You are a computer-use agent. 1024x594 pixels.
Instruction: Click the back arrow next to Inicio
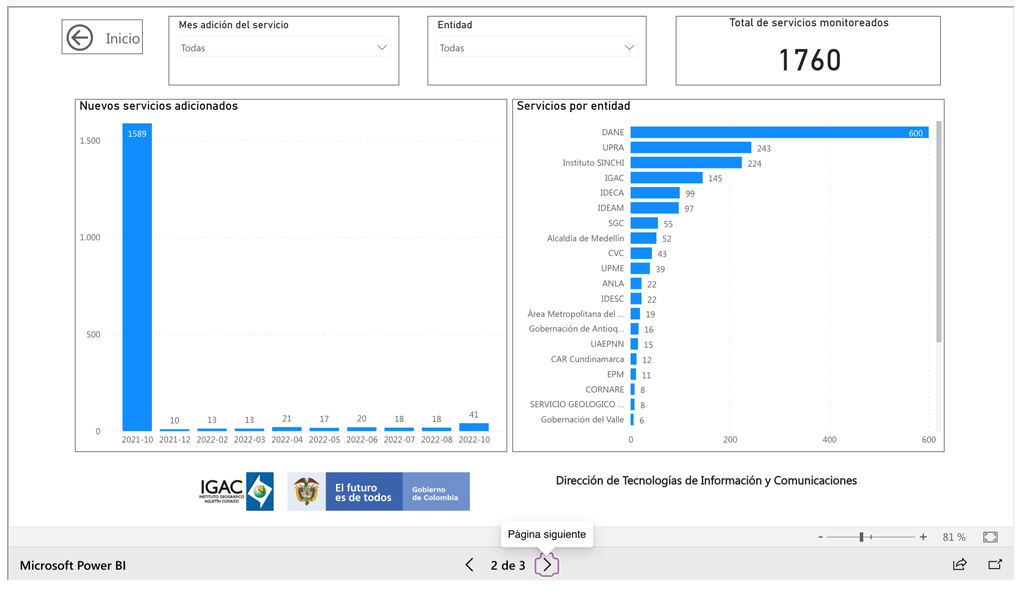(x=78, y=36)
